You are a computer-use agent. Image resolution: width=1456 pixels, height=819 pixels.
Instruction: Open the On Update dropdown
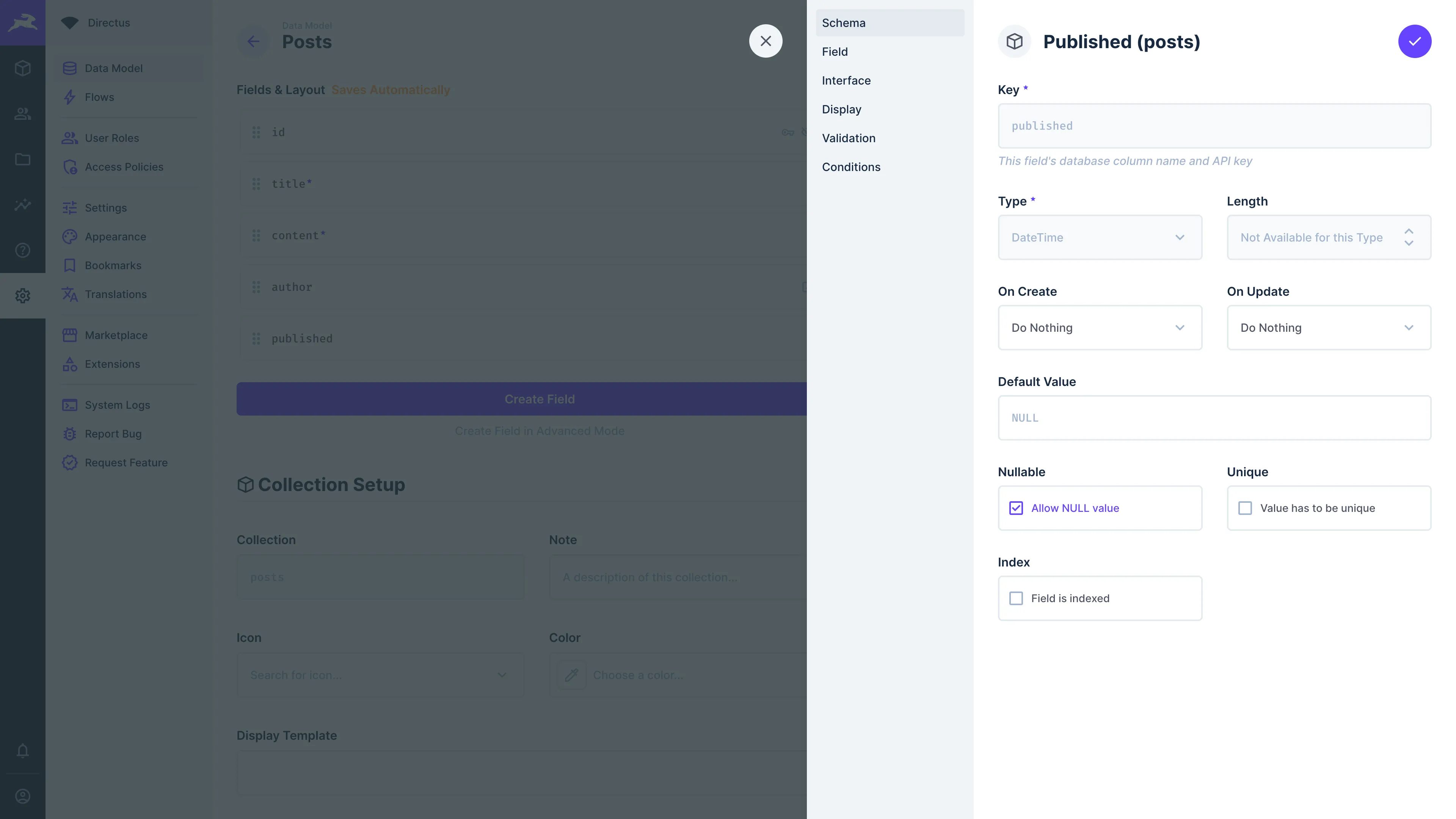coord(1328,328)
